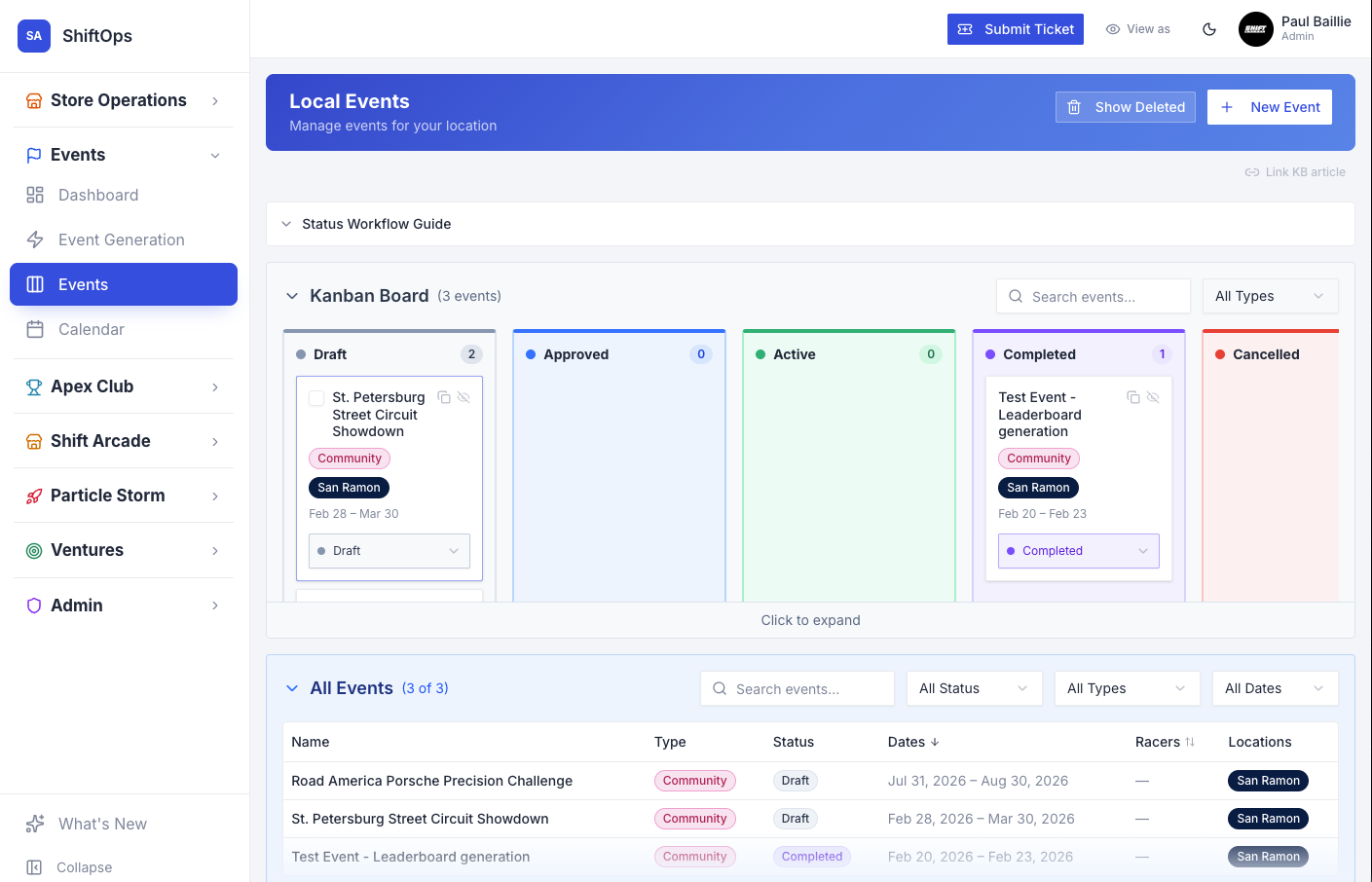Go to Event Generation page

121,239
